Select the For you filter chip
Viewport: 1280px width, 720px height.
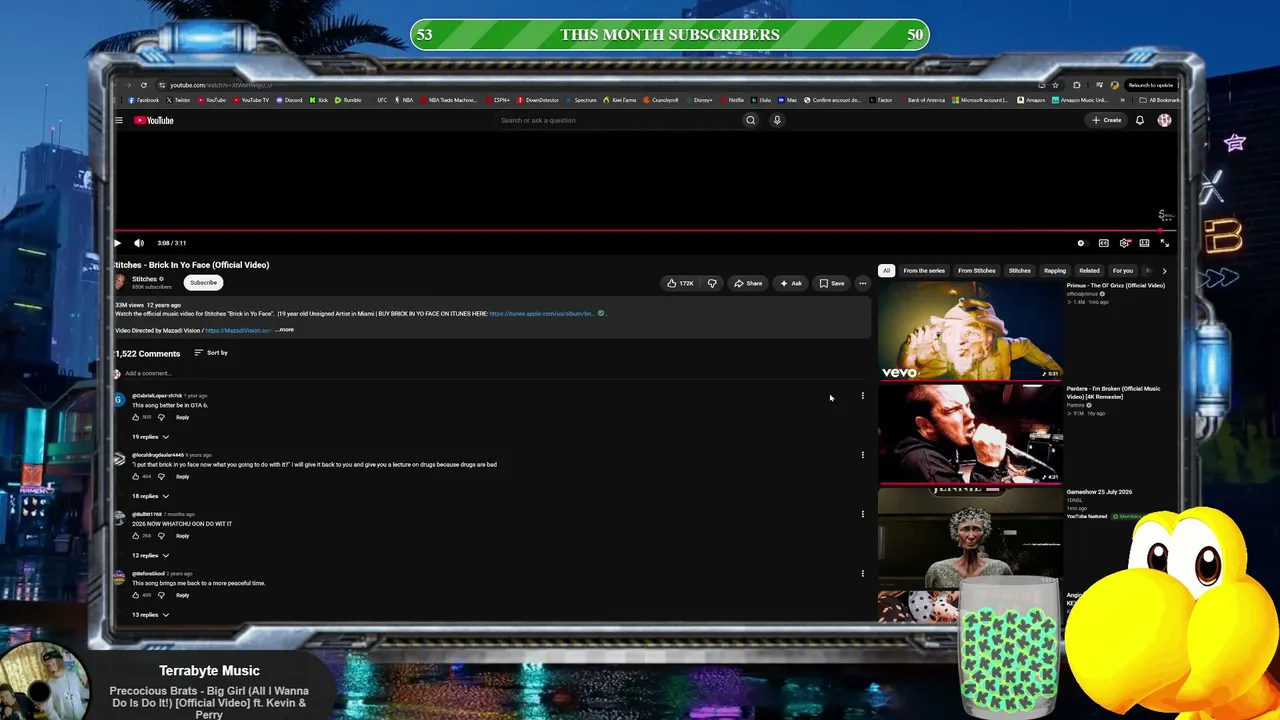pyautogui.click(x=1123, y=271)
